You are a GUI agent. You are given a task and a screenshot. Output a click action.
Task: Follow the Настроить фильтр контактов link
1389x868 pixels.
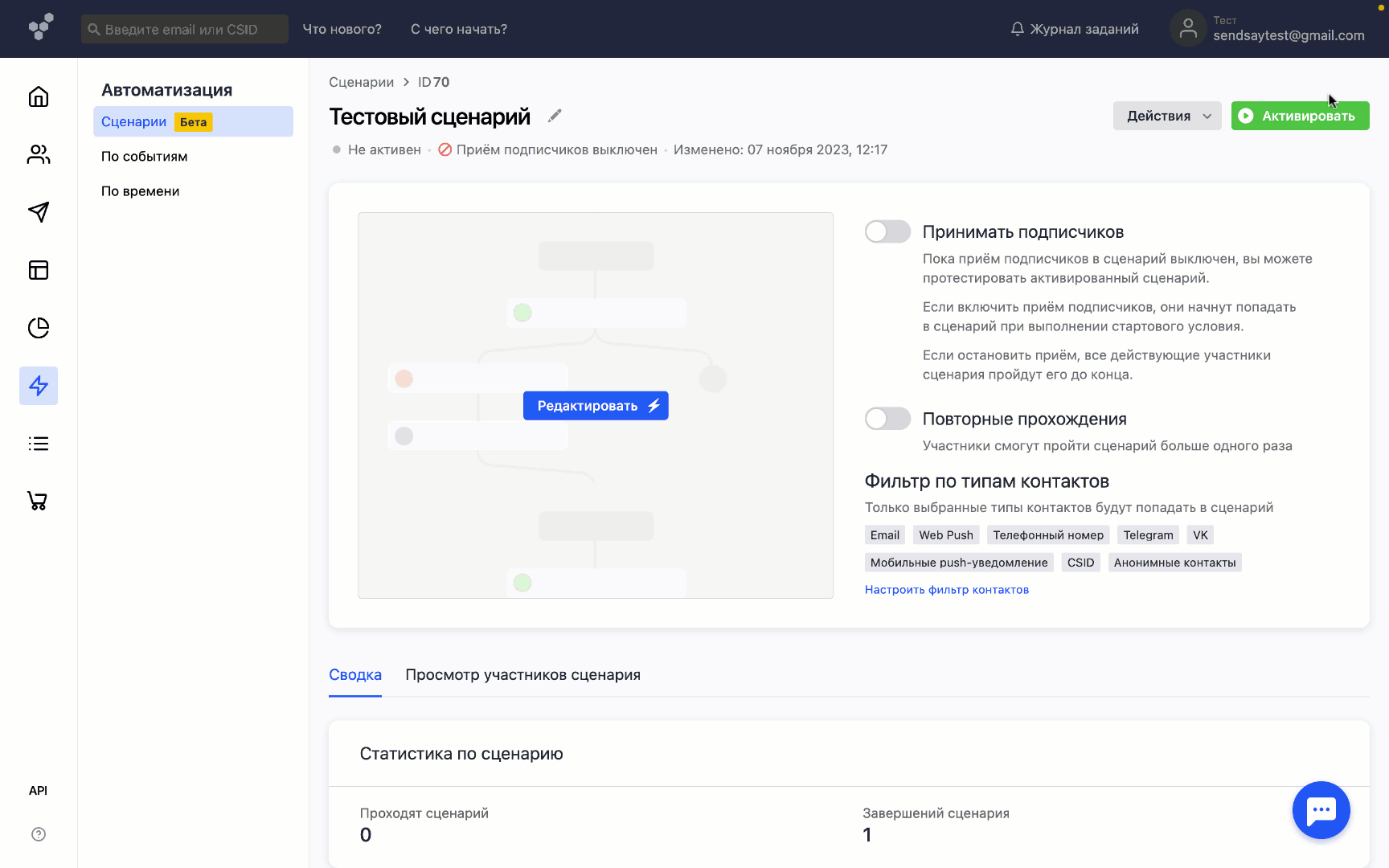946,589
